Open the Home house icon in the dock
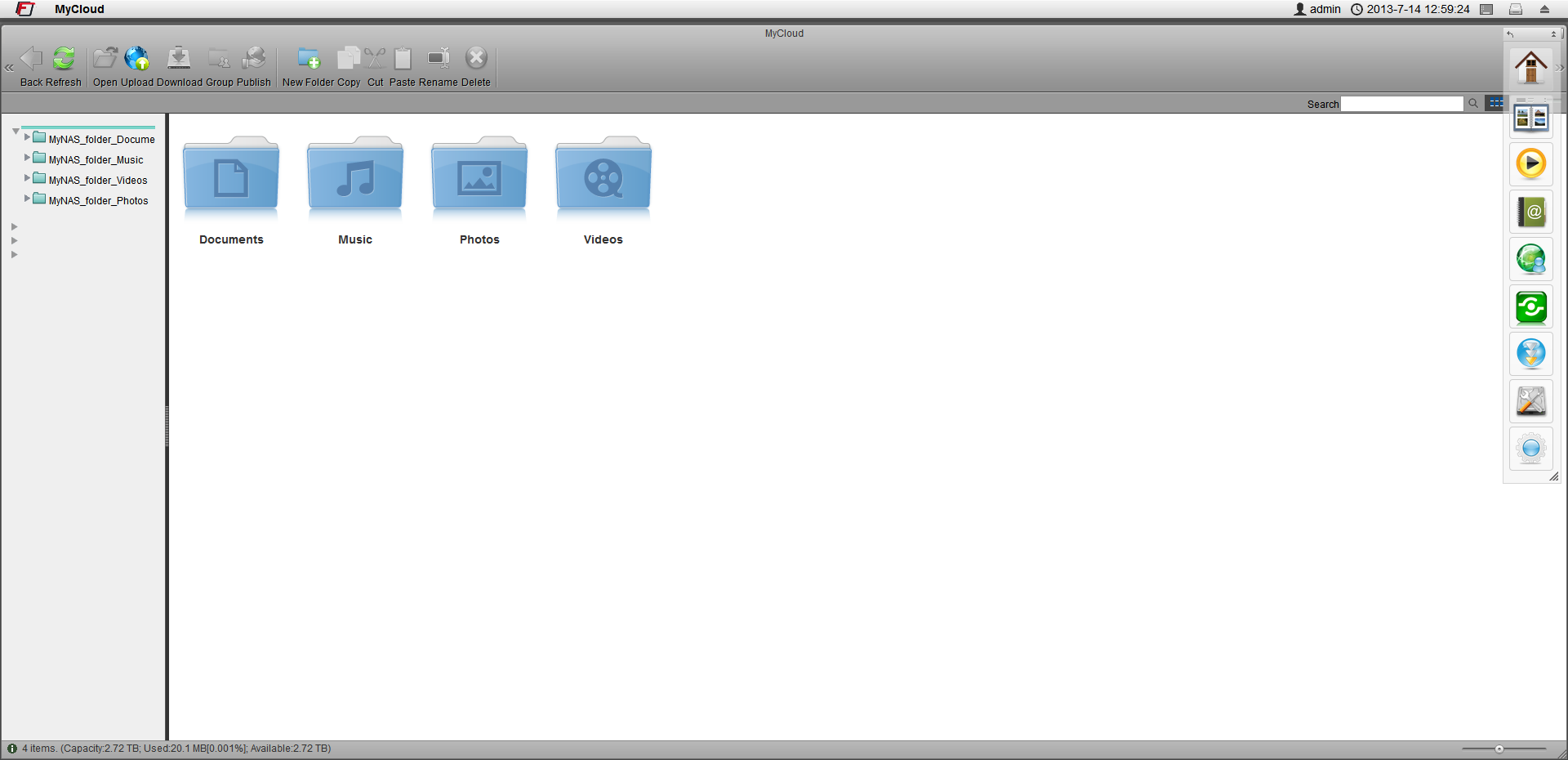The width and height of the screenshot is (1568, 760). click(x=1531, y=67)
